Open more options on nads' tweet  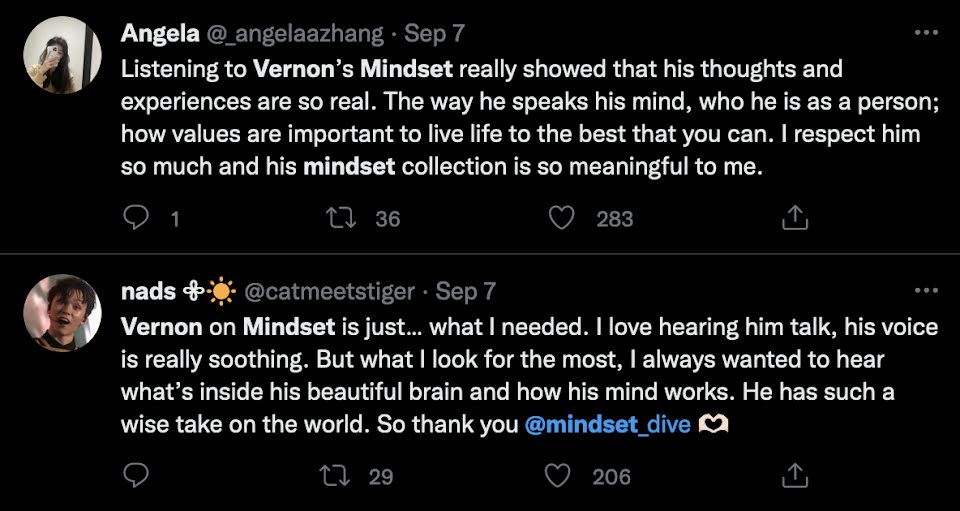(x=927, y=291)
